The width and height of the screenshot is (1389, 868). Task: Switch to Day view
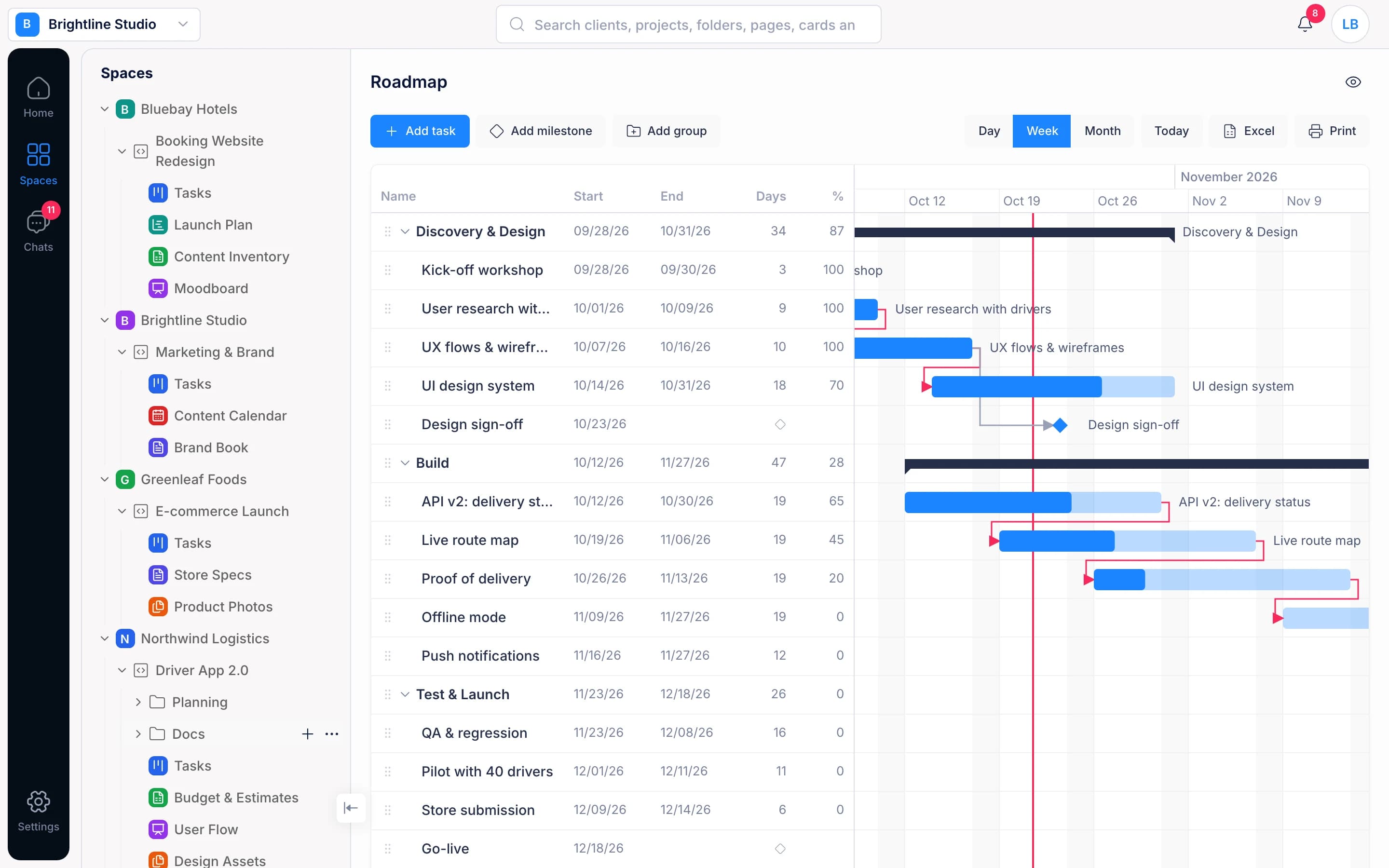[x=988, y=131]
